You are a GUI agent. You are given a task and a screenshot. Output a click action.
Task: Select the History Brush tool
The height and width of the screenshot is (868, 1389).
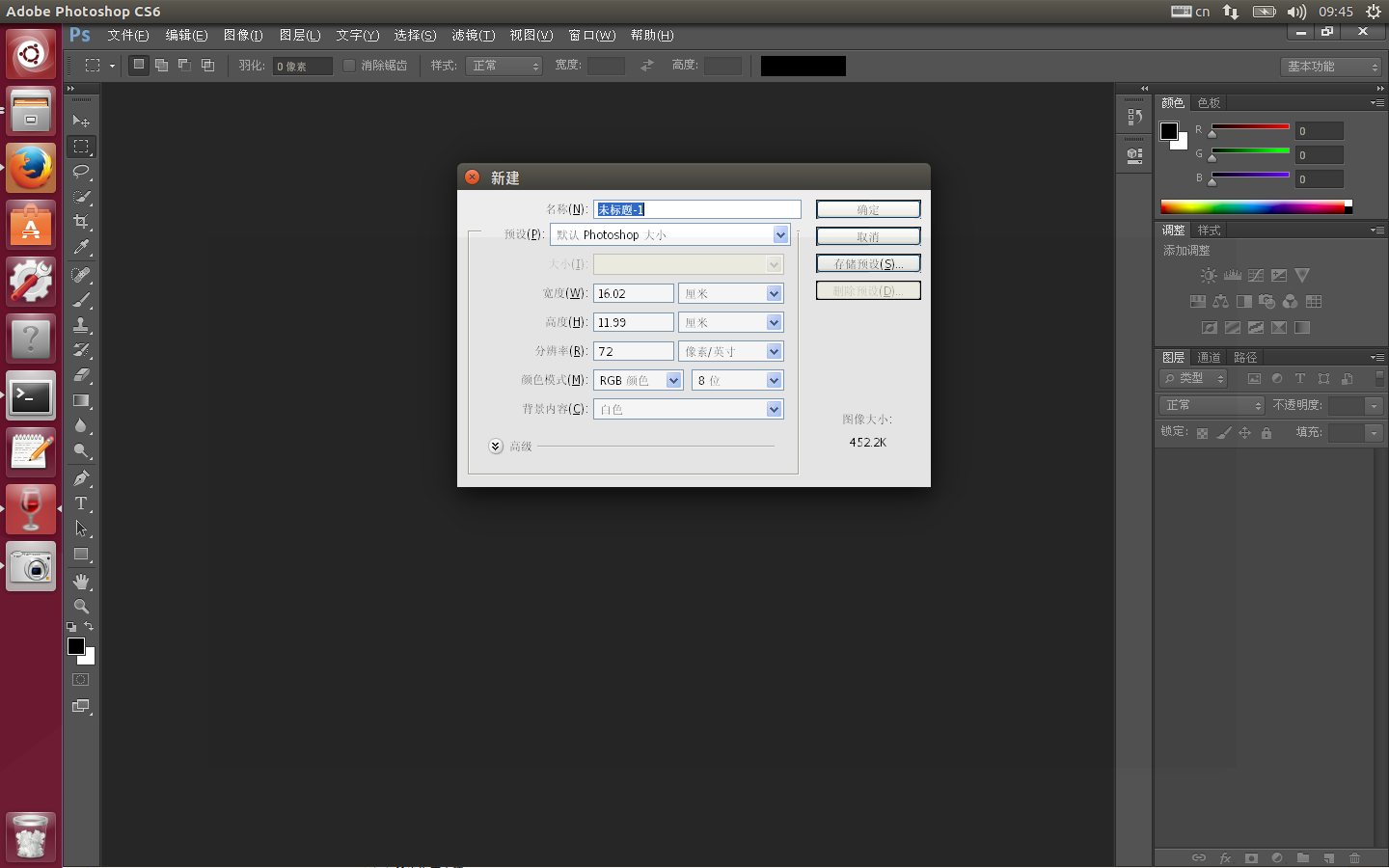click(81, 350)
